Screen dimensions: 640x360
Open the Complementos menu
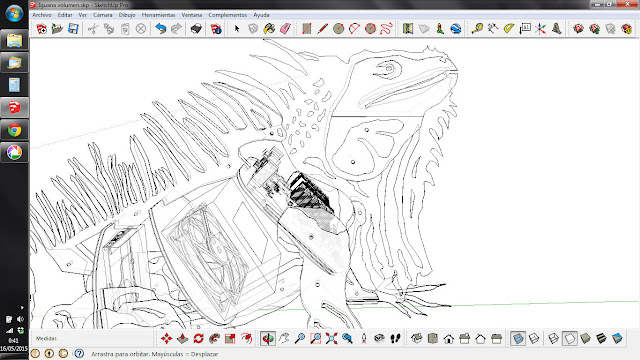point(228,15)
